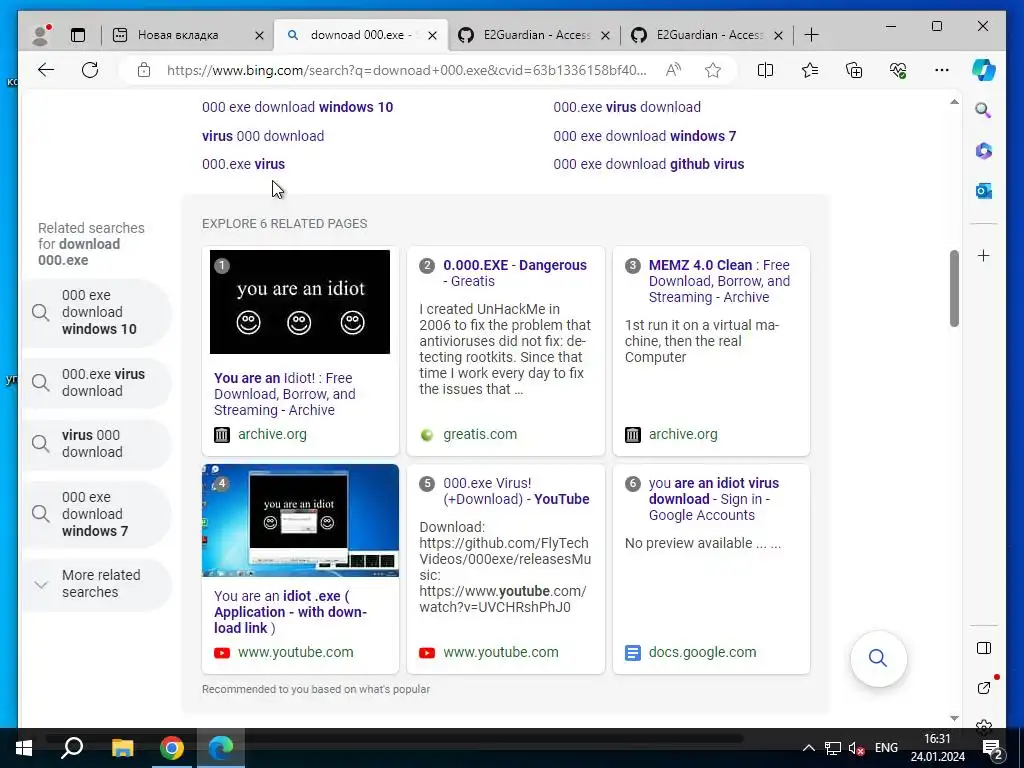Viewport: 1024px width, 768px height.
Task: Open the Split screen icon
Action: (765, 70)
